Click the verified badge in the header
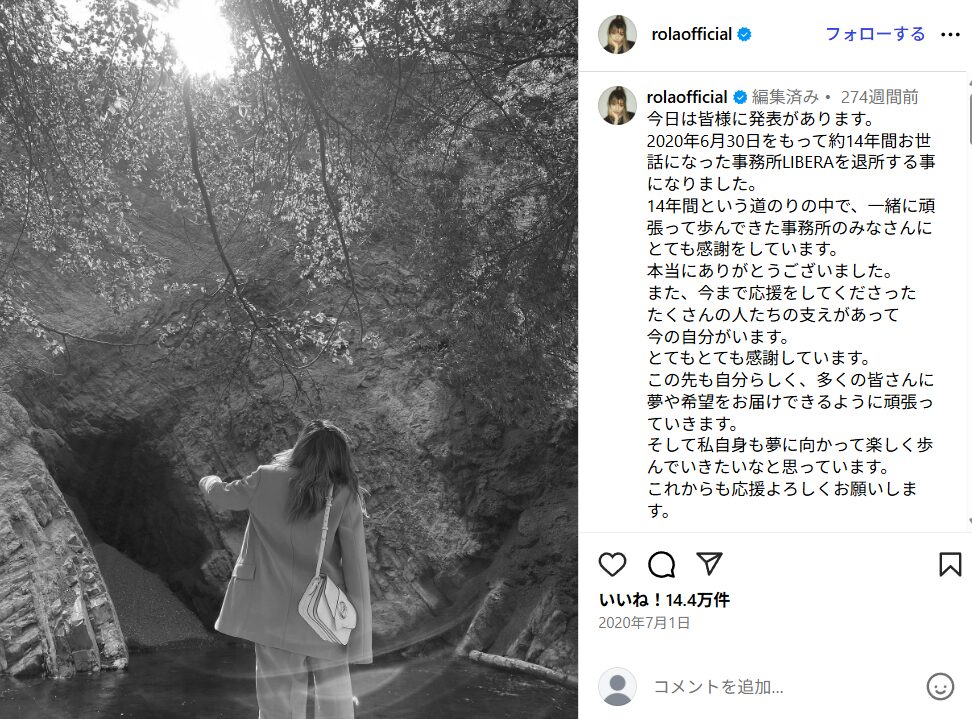Image resolution: width=972 pixels, height=719 pixels. point(744,35)
